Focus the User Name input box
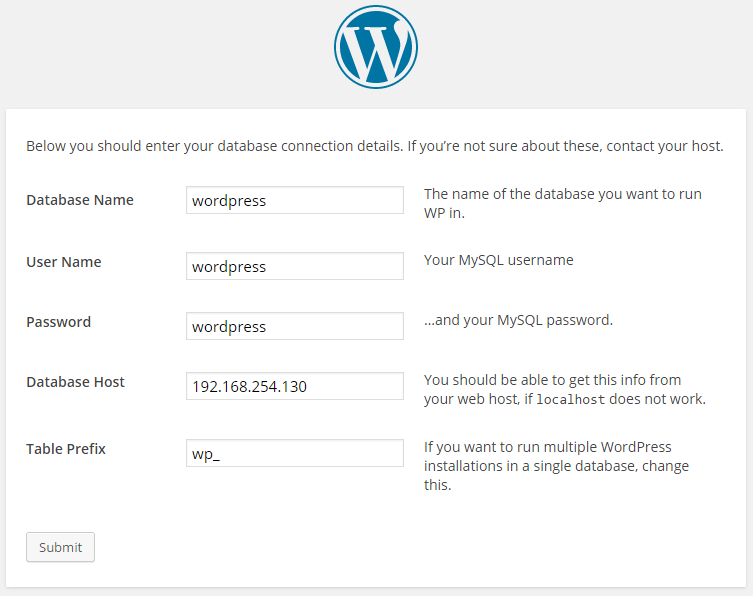 tap(295, 266)
